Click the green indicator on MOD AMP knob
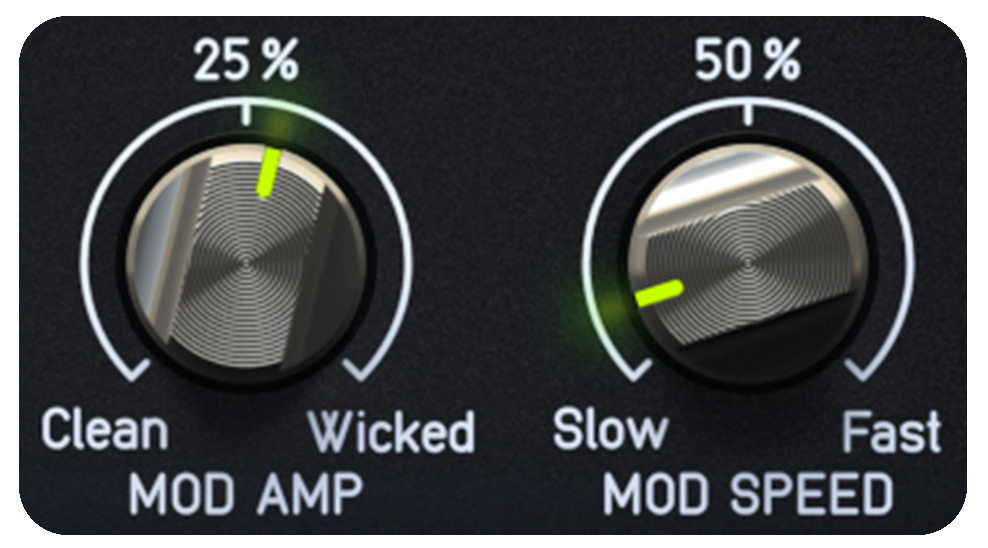The image size is (988, 548). (x=268, y=172)
